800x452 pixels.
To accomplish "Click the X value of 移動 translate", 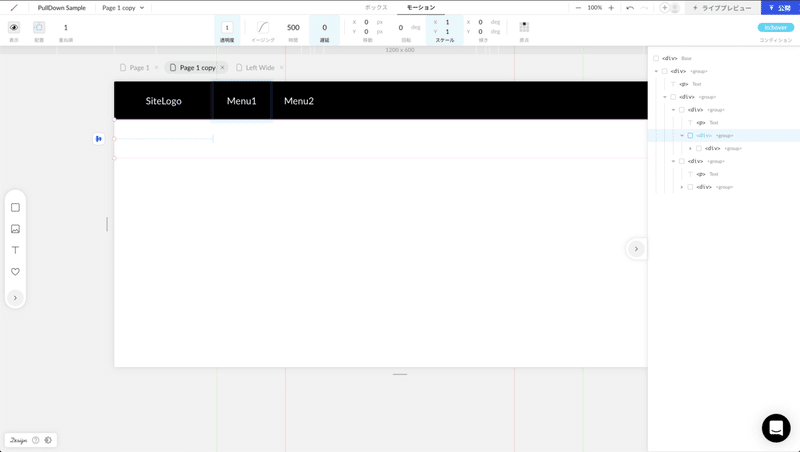I will tap(366, 22).
